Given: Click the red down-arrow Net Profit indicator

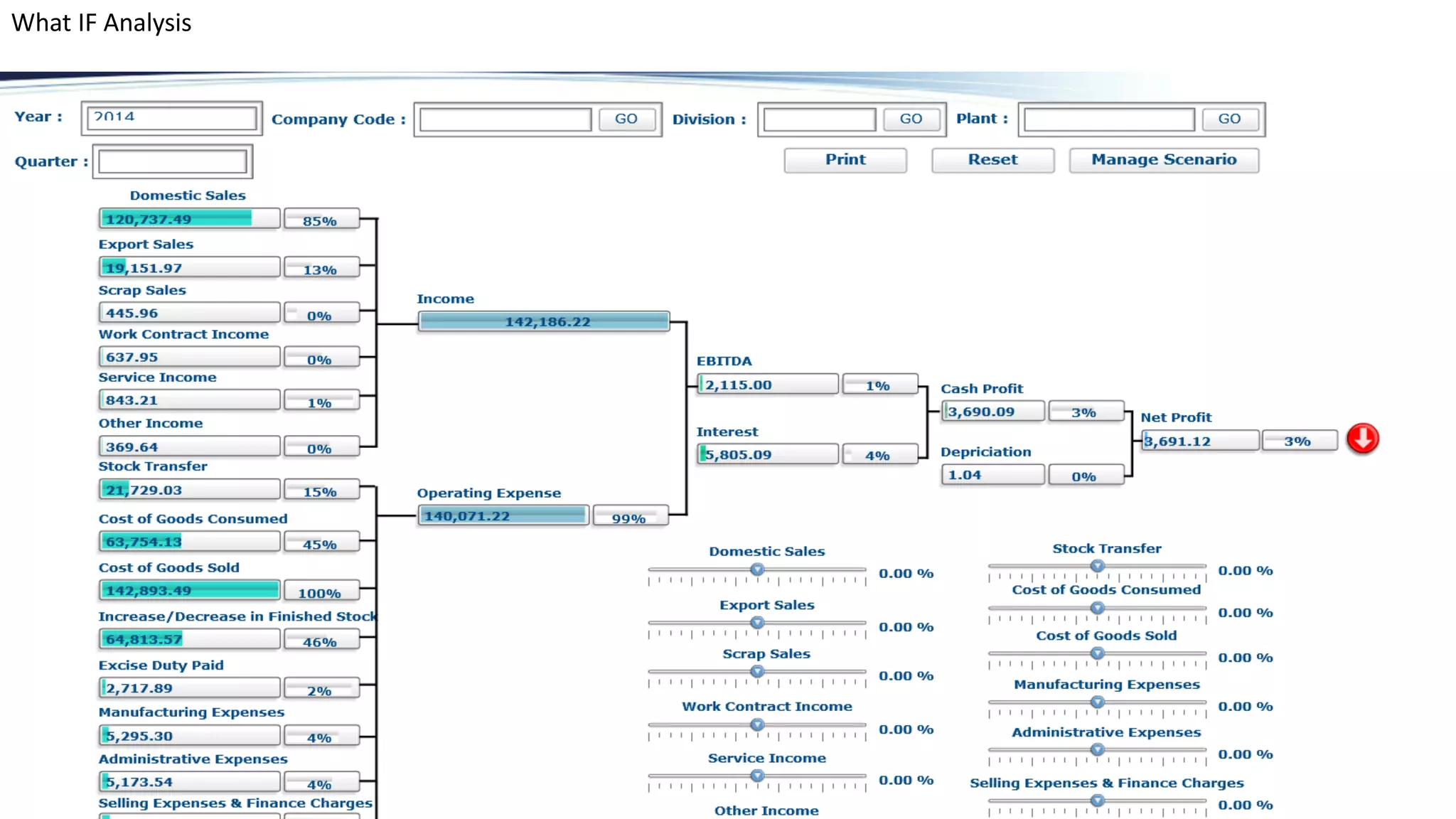Looking at the screenshot, I should coord(1362,439).
